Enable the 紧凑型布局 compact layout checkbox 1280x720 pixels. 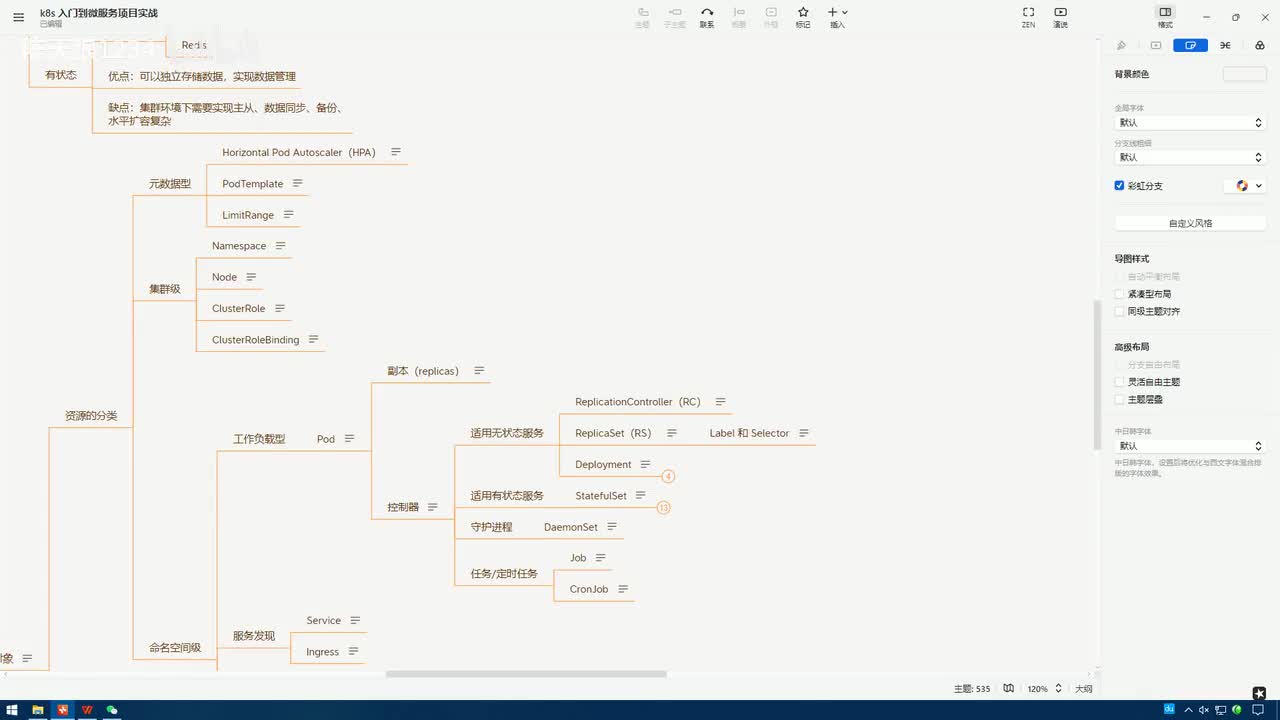click(1120, 294)
